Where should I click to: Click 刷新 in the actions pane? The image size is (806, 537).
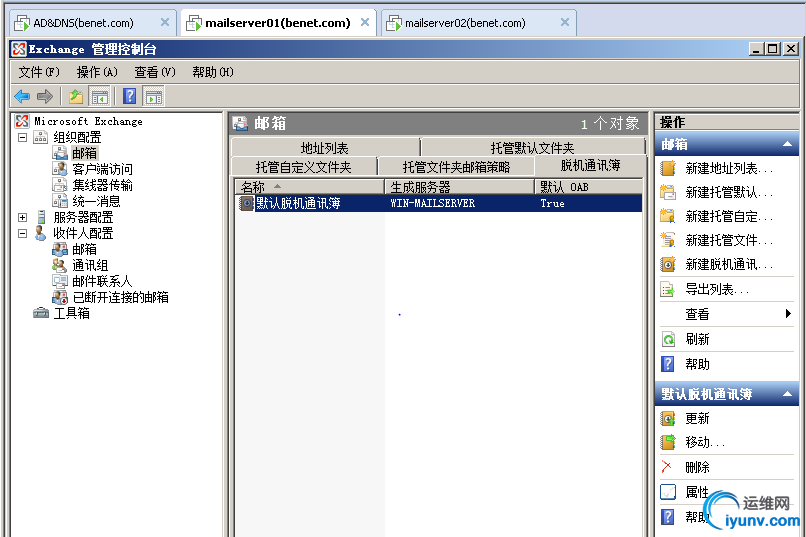[698, 339]
